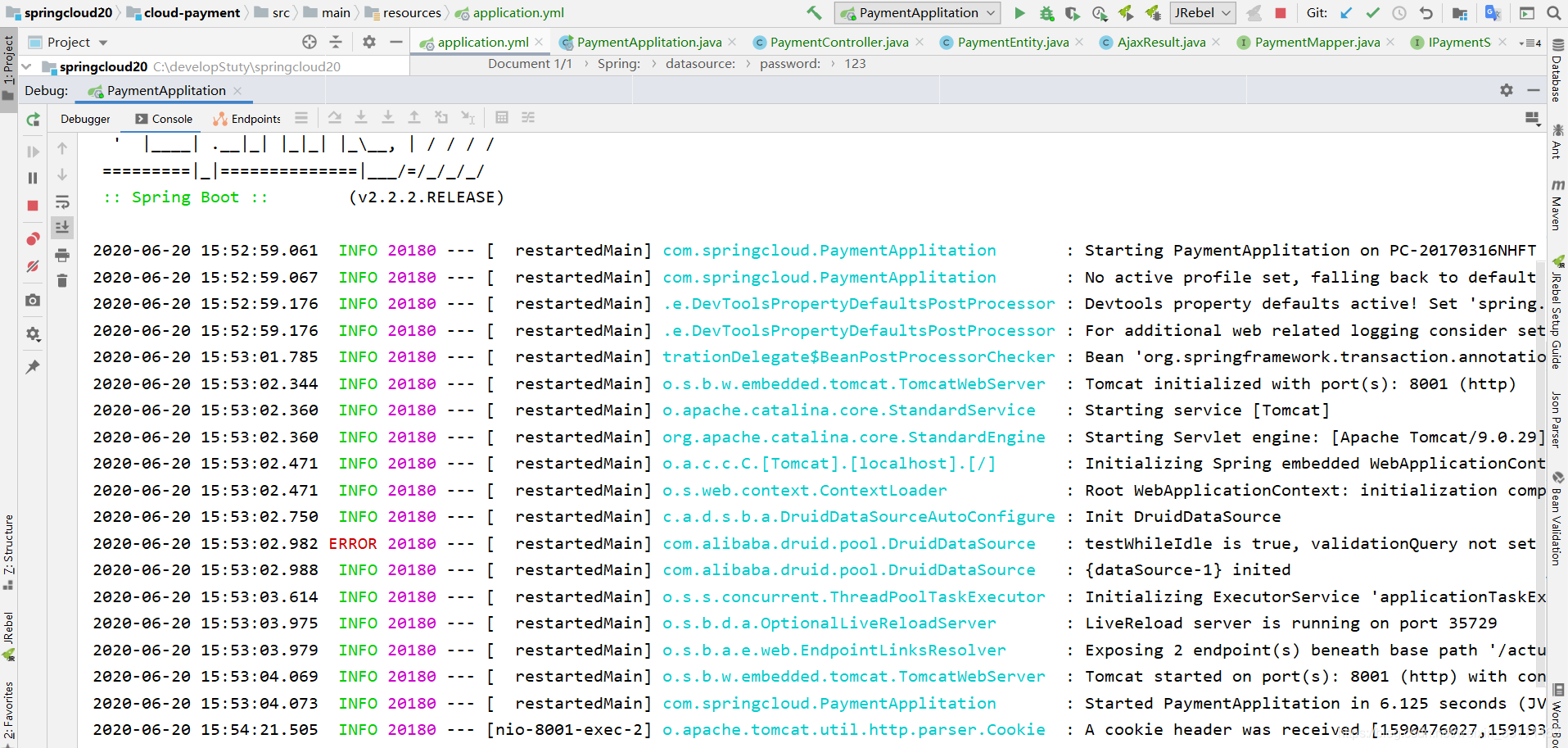Git update project blue arrow
This screenshot has width=1568, height=748.
pos(1346,13)
